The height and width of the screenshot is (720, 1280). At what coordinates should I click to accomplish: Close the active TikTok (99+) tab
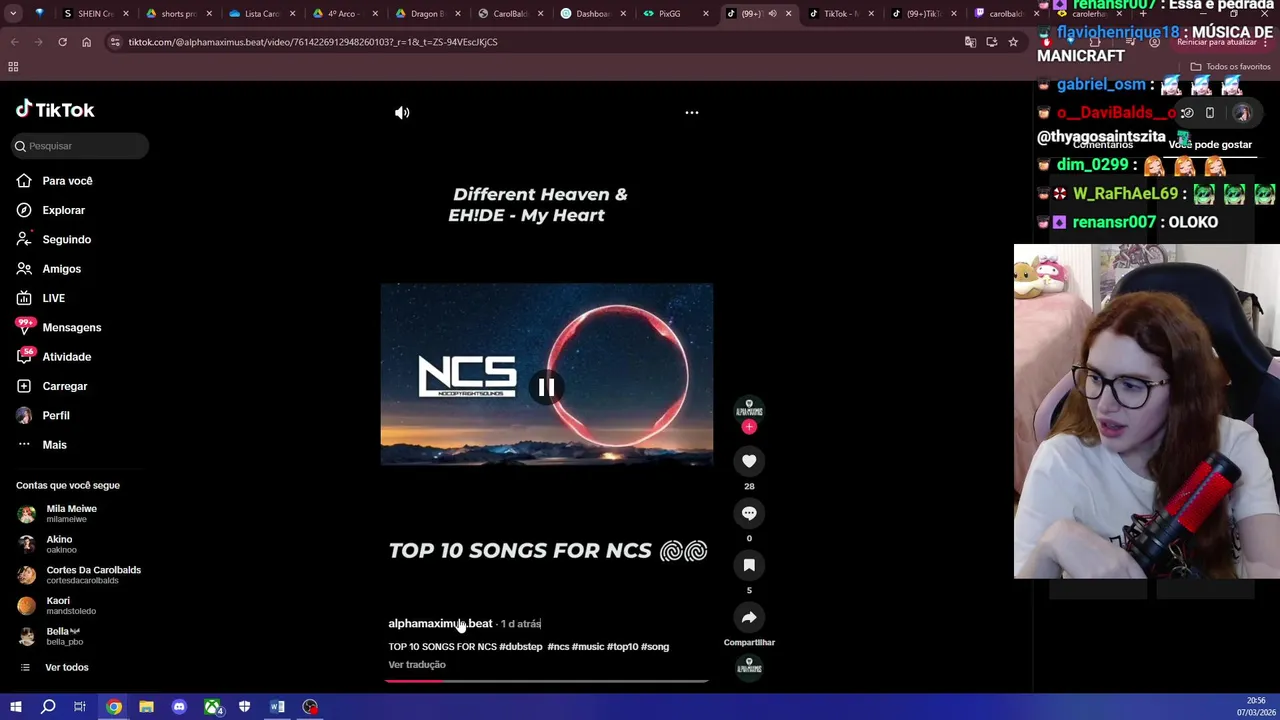[x=788, y=14]
